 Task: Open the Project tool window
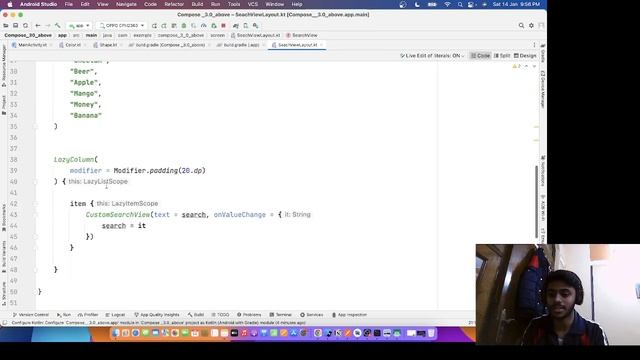(x=4, y=105)
